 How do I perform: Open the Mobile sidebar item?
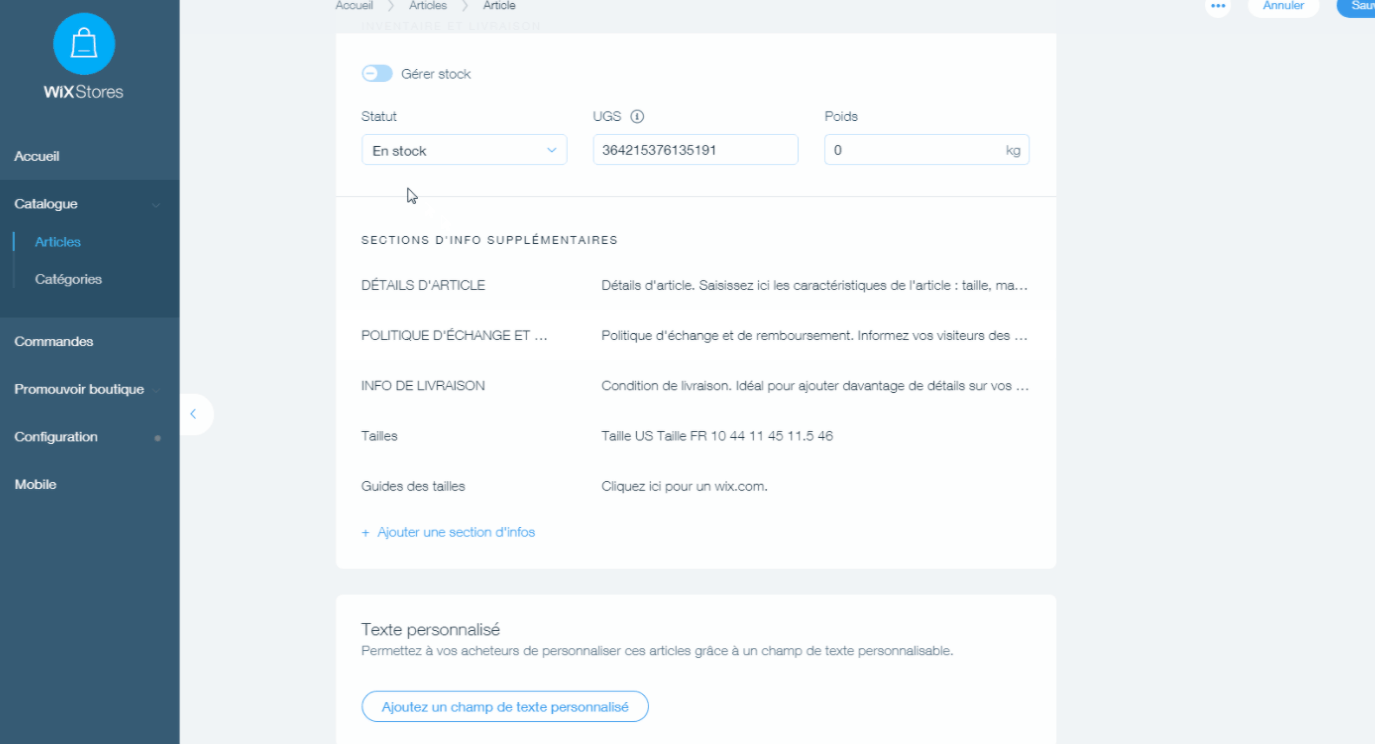pos(36,485)
